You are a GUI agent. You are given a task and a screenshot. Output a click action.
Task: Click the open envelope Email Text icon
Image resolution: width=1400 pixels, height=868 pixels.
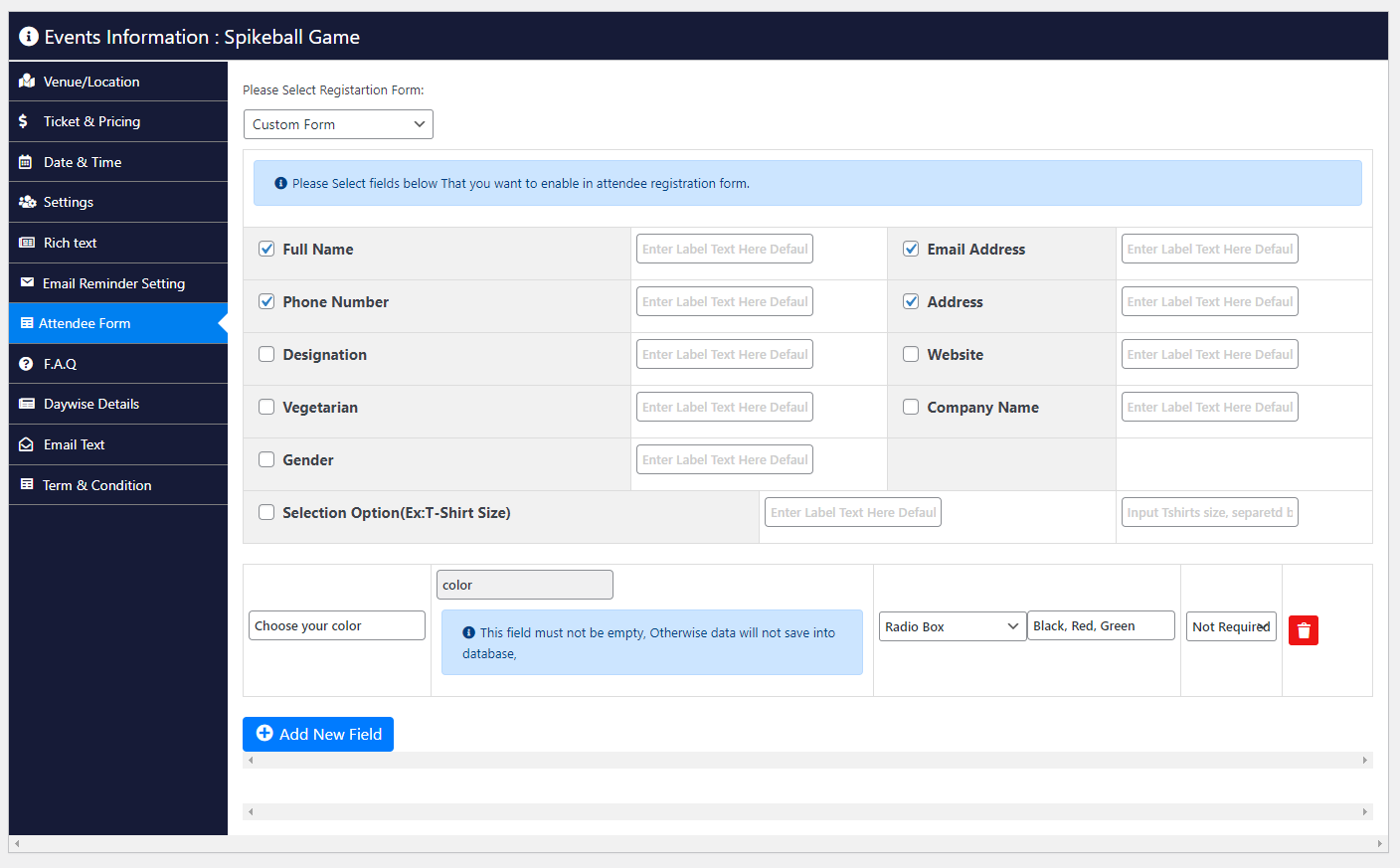click(26, 444)
